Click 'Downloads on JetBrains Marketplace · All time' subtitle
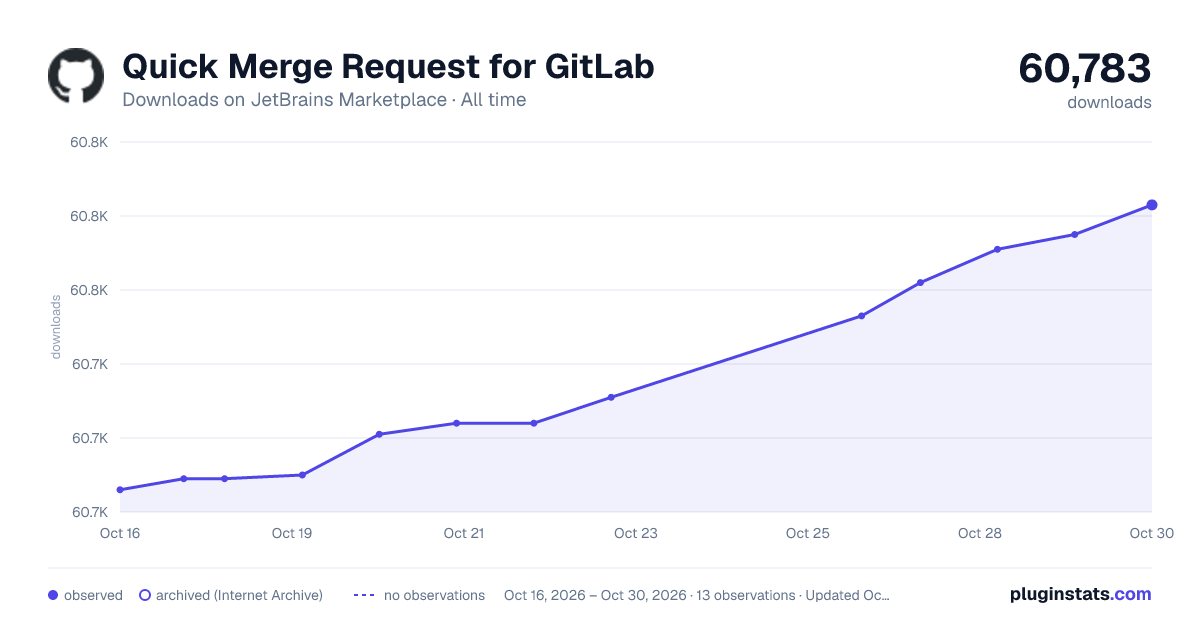Image resolution: width=1200 pixels, height=630 pixels. coord(324,100)
